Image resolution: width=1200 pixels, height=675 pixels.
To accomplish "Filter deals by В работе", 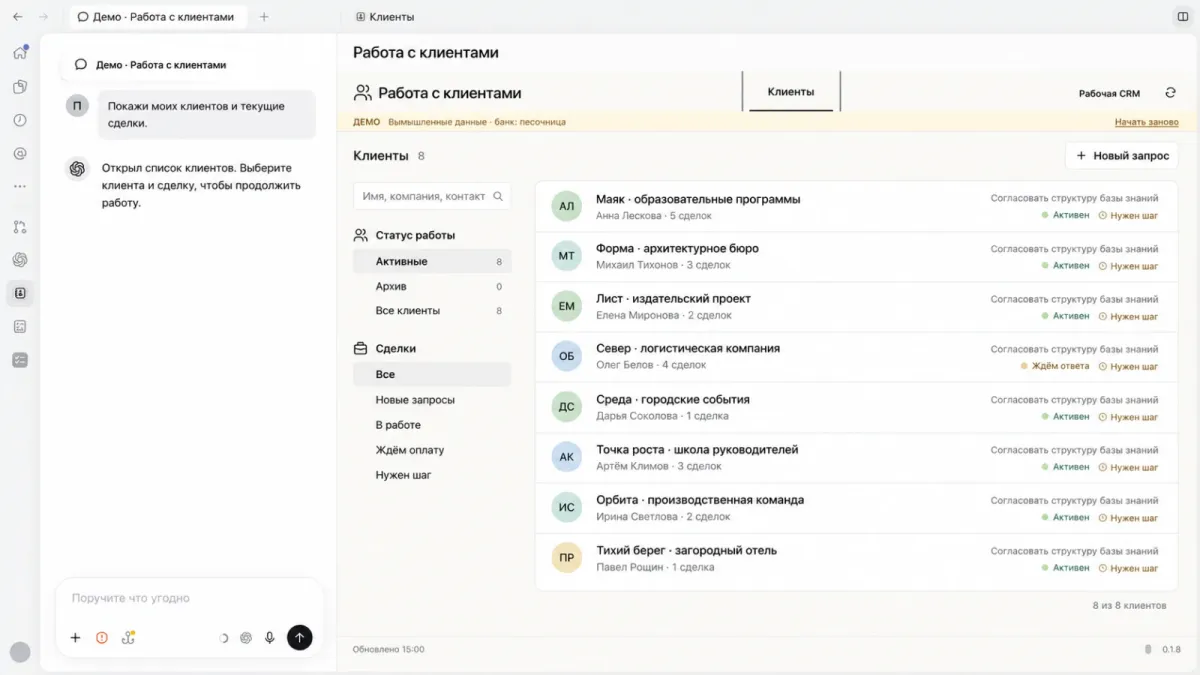I will [432, 425].
